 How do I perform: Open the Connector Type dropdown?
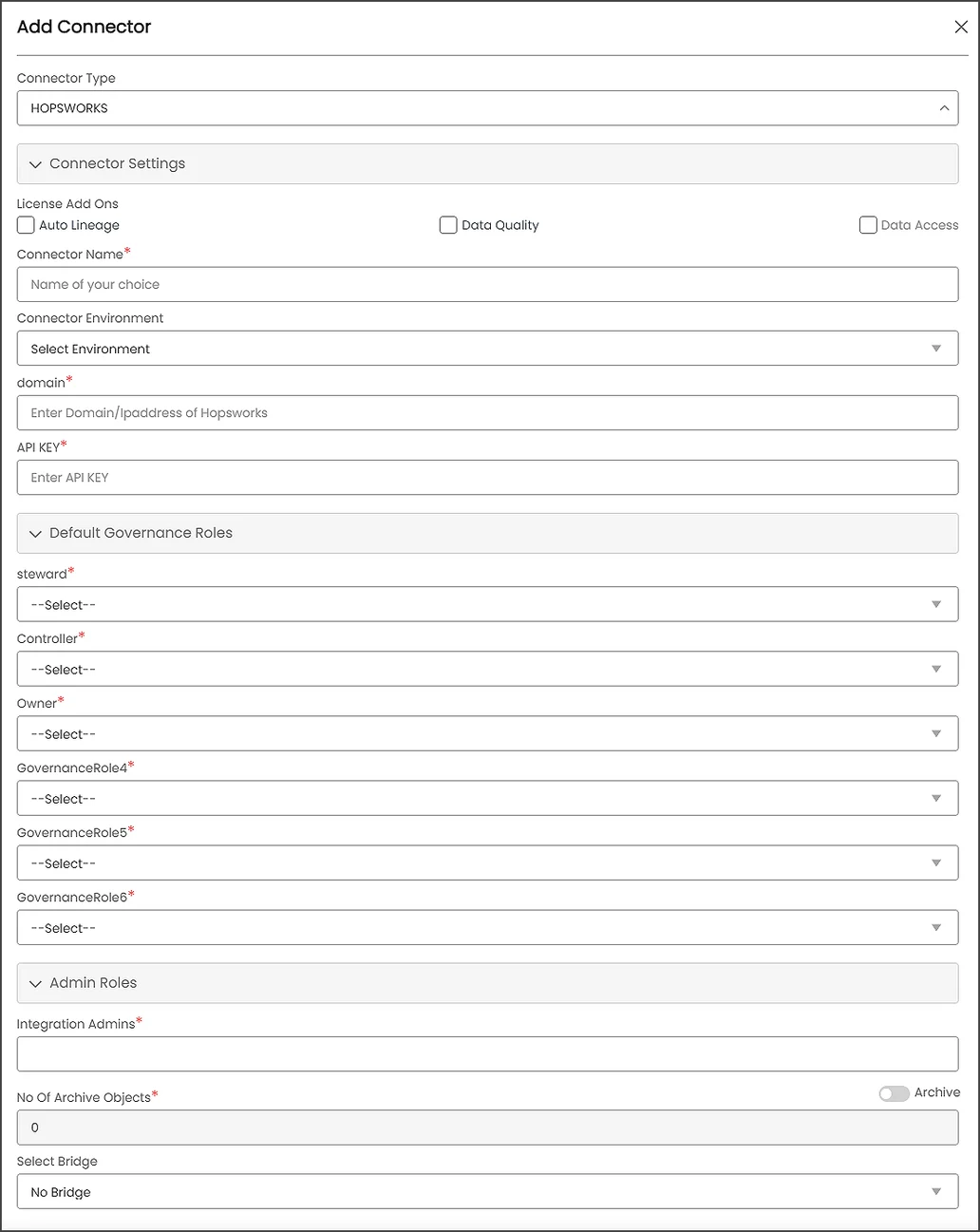tap(487, 108)
